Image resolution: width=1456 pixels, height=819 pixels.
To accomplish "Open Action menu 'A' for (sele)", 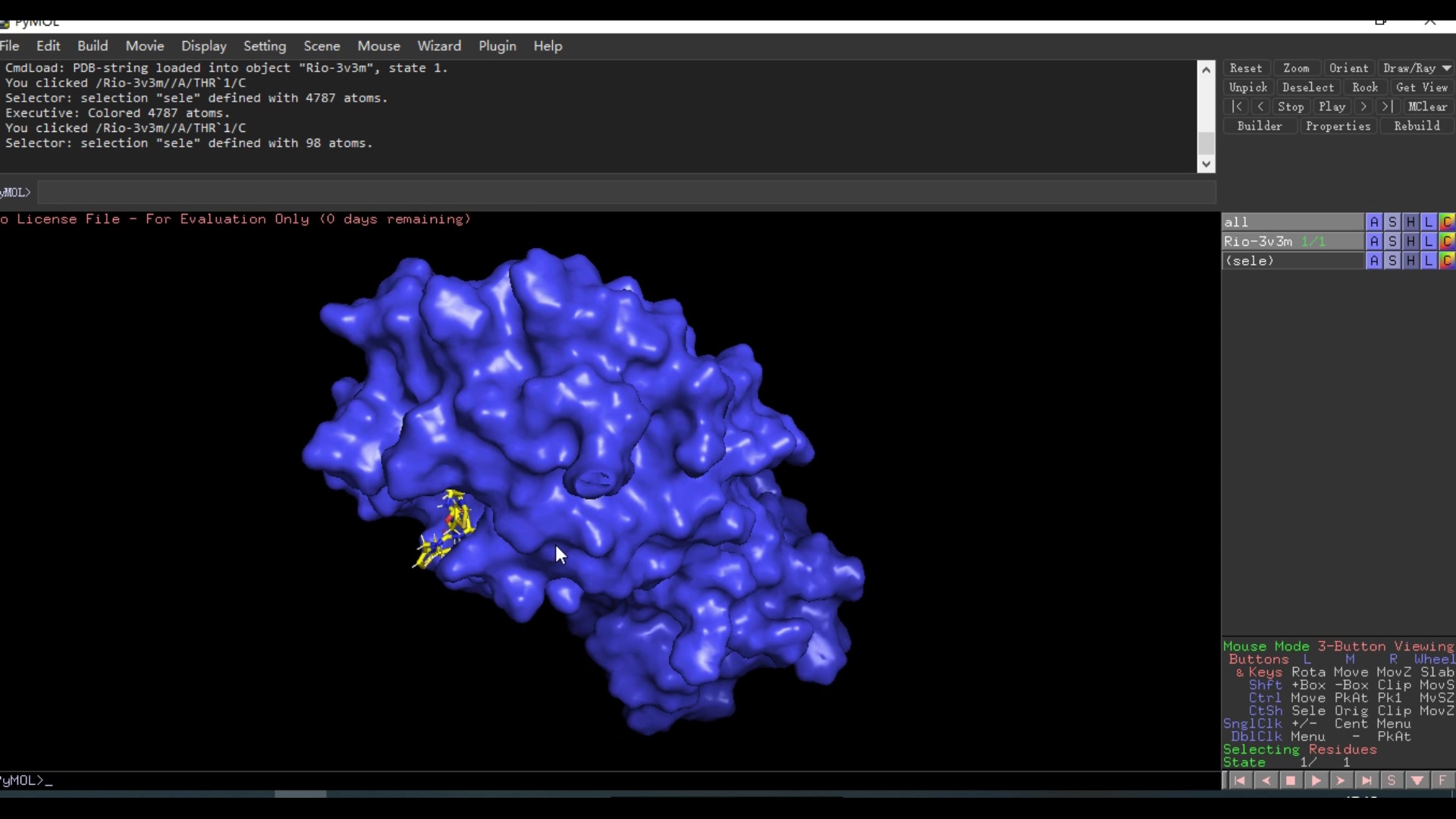I will tap(1374, 261).
